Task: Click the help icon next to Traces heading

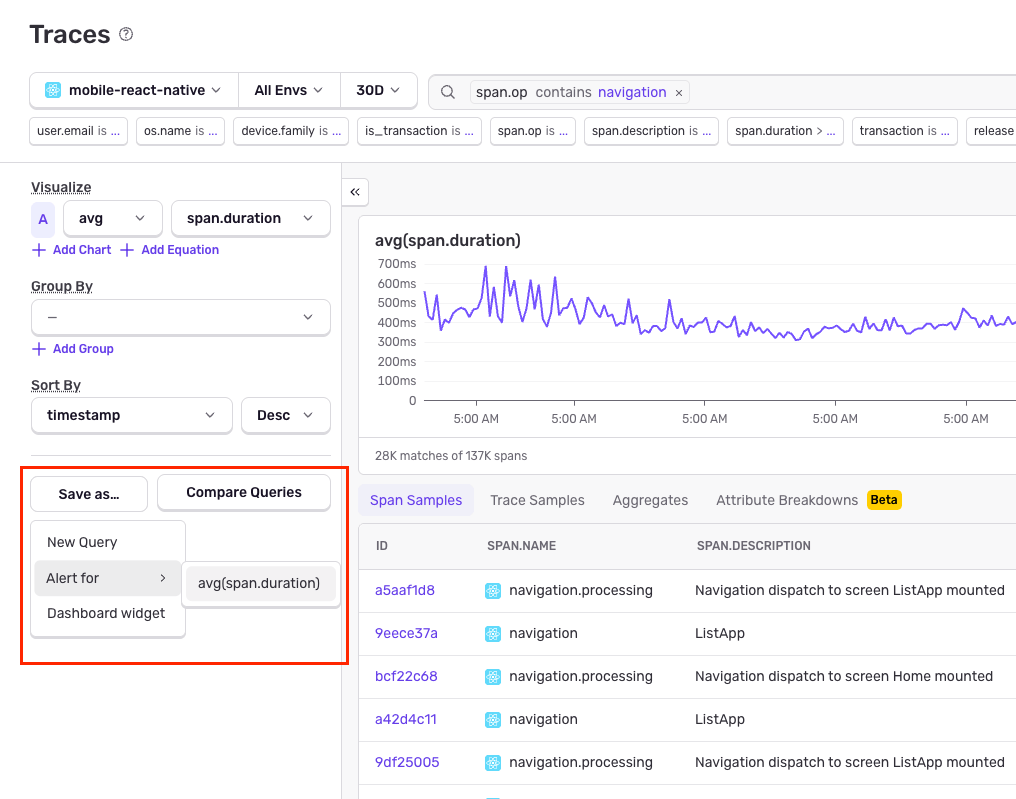Action: coord(125,34)
